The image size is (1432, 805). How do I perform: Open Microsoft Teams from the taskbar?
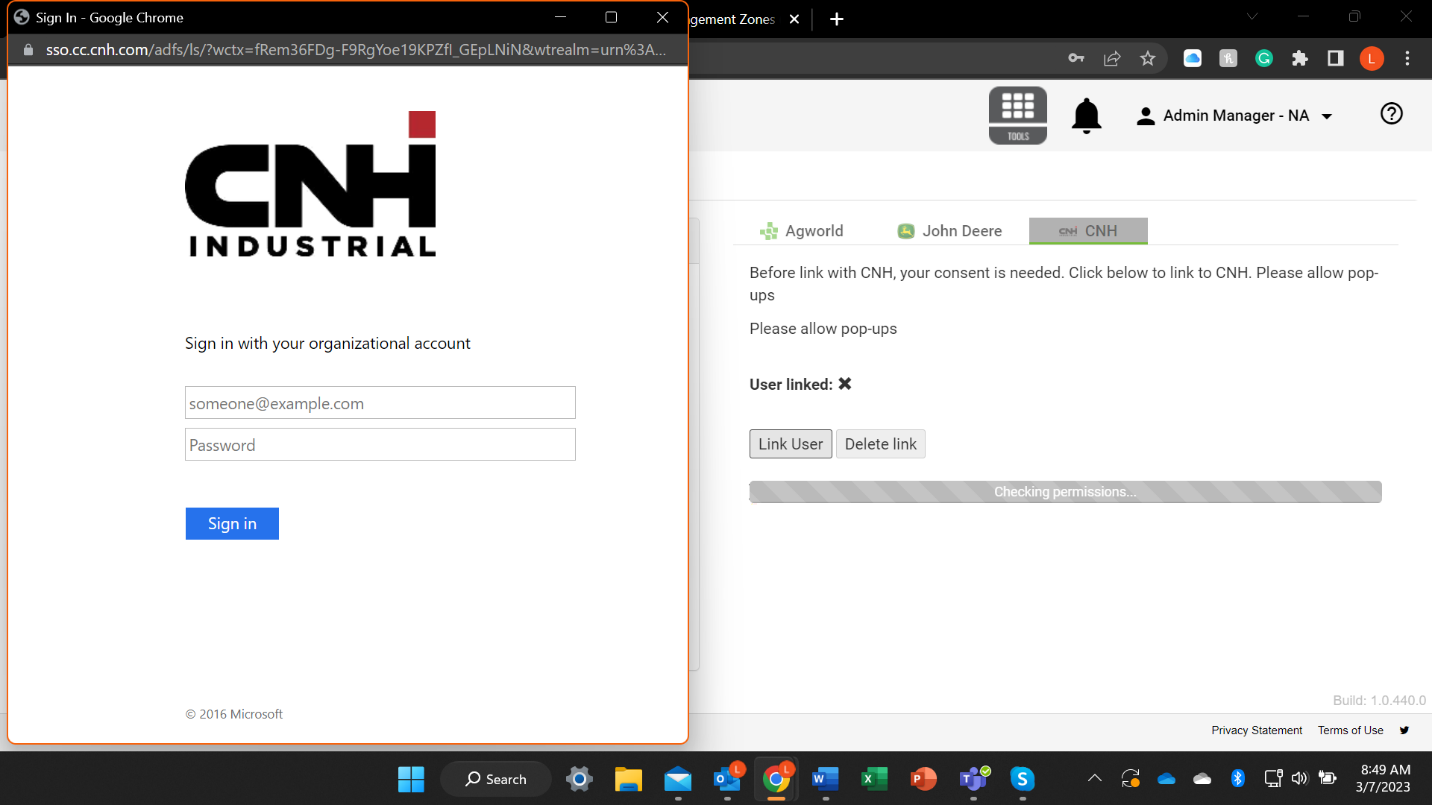[x=973, y=779]
